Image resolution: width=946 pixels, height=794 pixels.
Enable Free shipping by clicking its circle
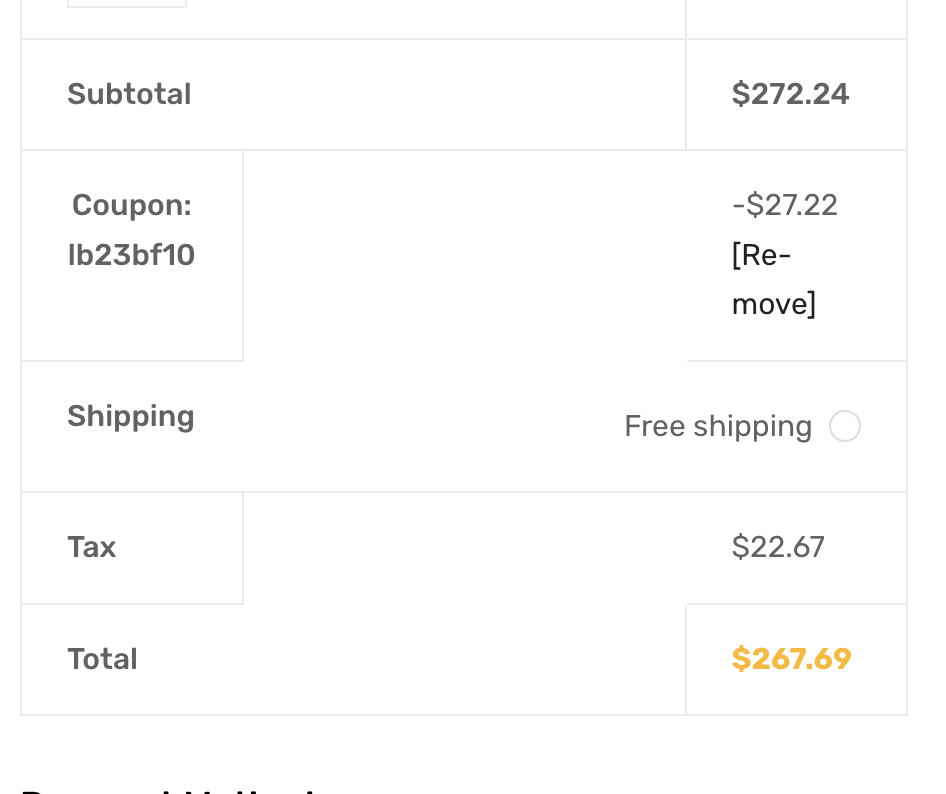point(845,426)
